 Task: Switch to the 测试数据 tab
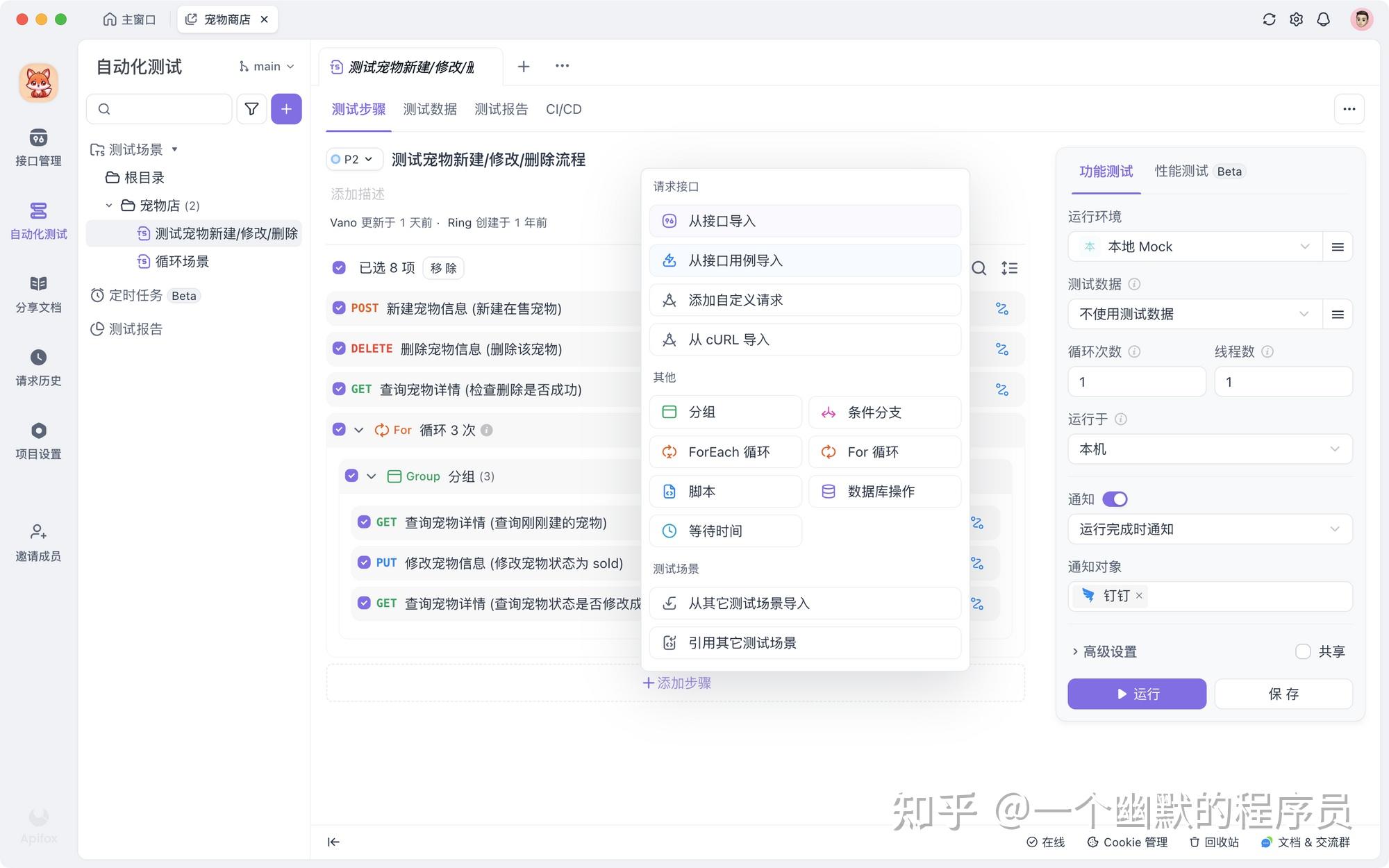click(430, 109)
